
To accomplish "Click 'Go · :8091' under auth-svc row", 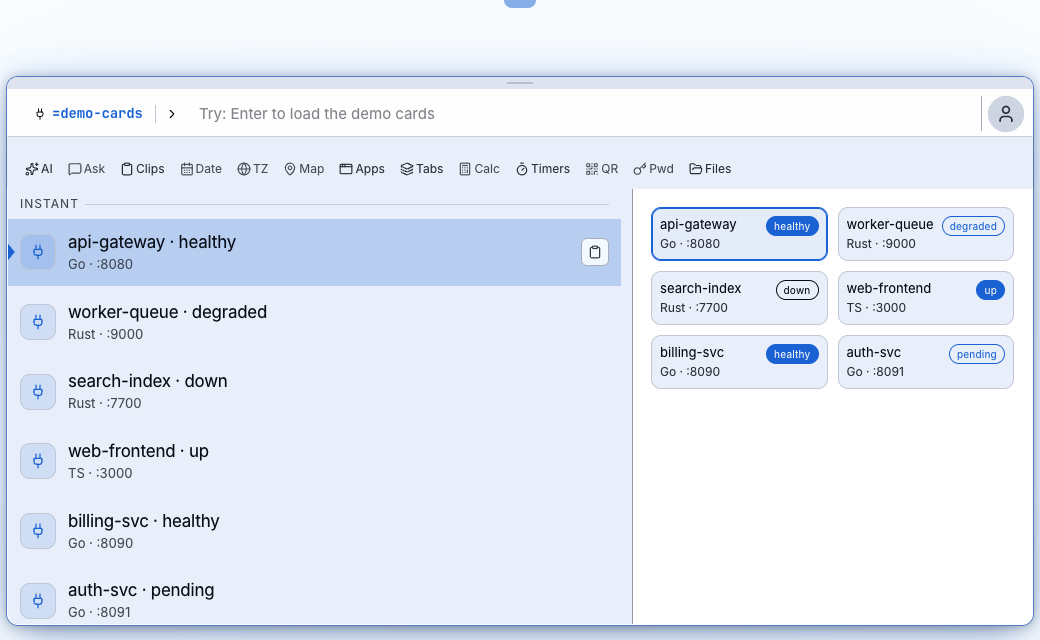I will [x=99, y=612].
